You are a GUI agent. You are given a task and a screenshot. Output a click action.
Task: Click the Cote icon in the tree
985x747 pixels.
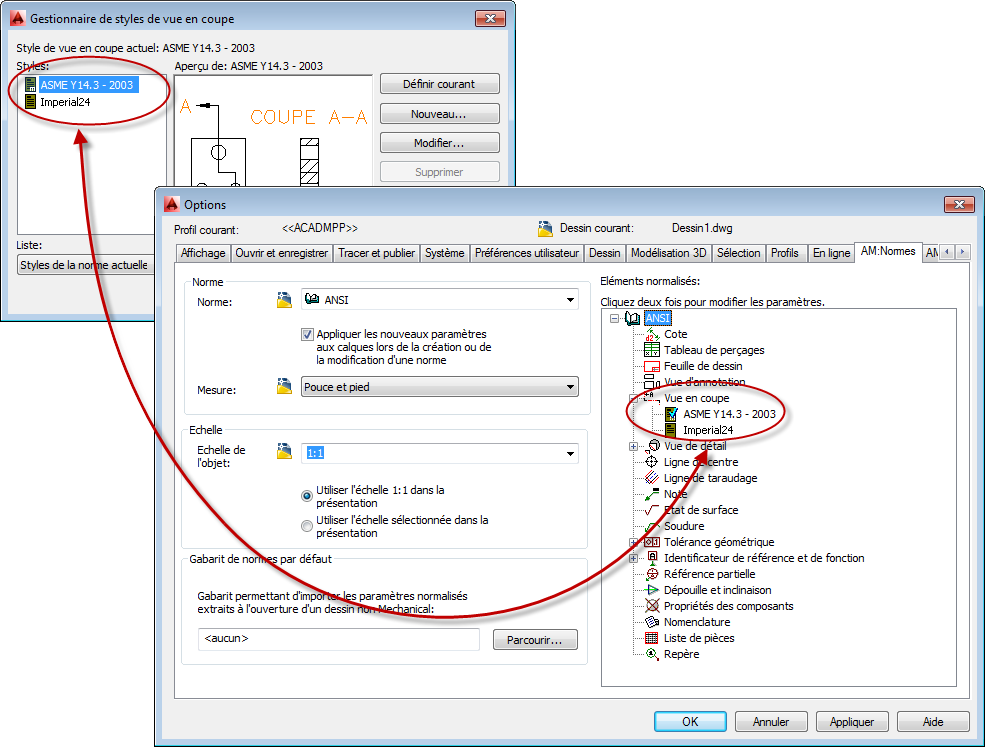click(652, 334)
